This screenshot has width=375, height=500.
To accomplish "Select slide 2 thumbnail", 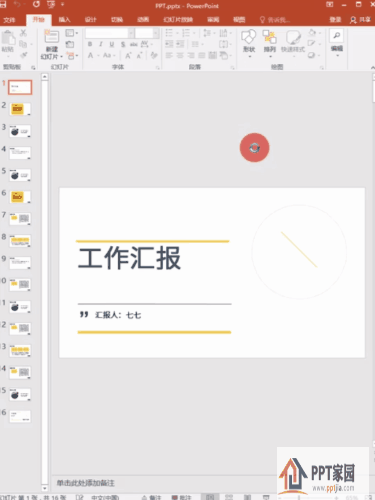I will coord(20,109).
